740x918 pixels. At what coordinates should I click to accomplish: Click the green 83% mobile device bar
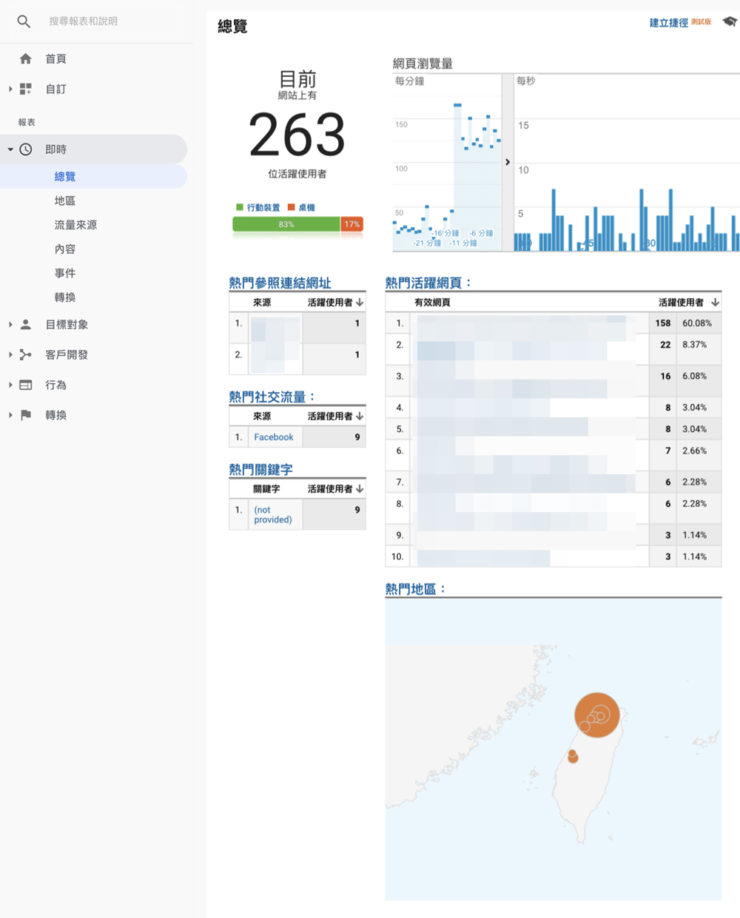coord(286,224)
